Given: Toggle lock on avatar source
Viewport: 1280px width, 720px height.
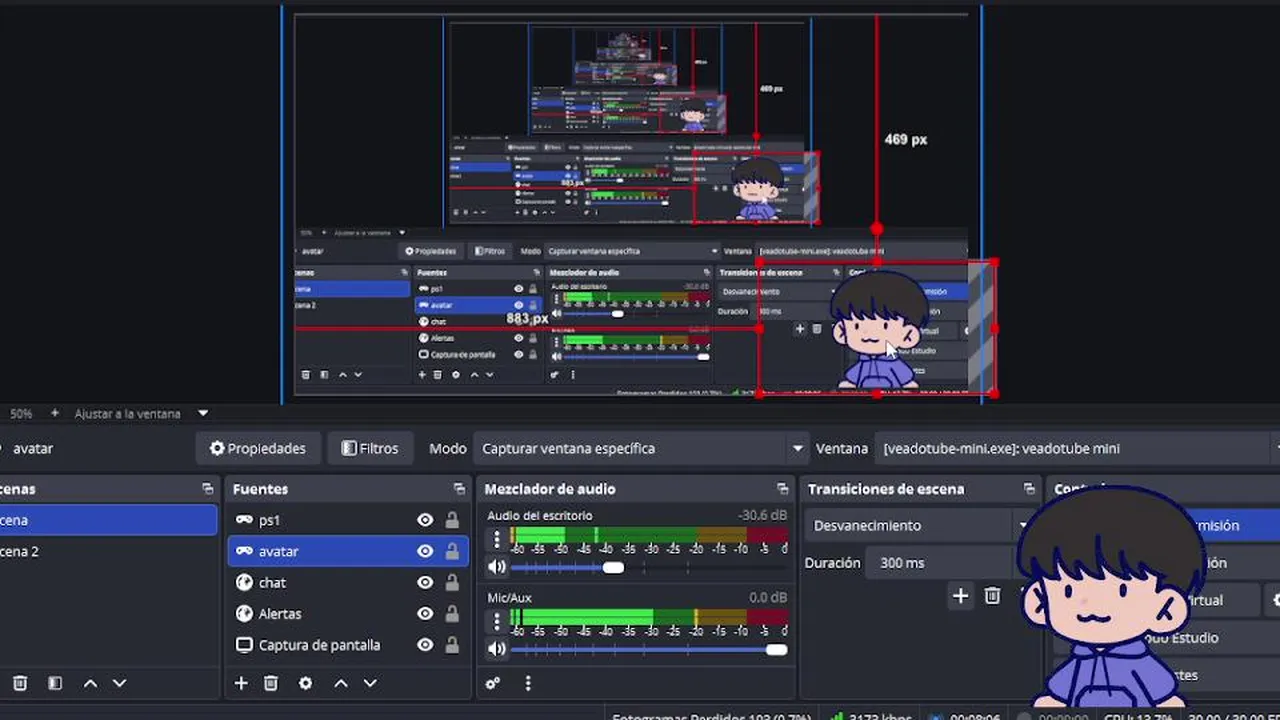Looking at the screenshot, I should (x=452, y=551).
